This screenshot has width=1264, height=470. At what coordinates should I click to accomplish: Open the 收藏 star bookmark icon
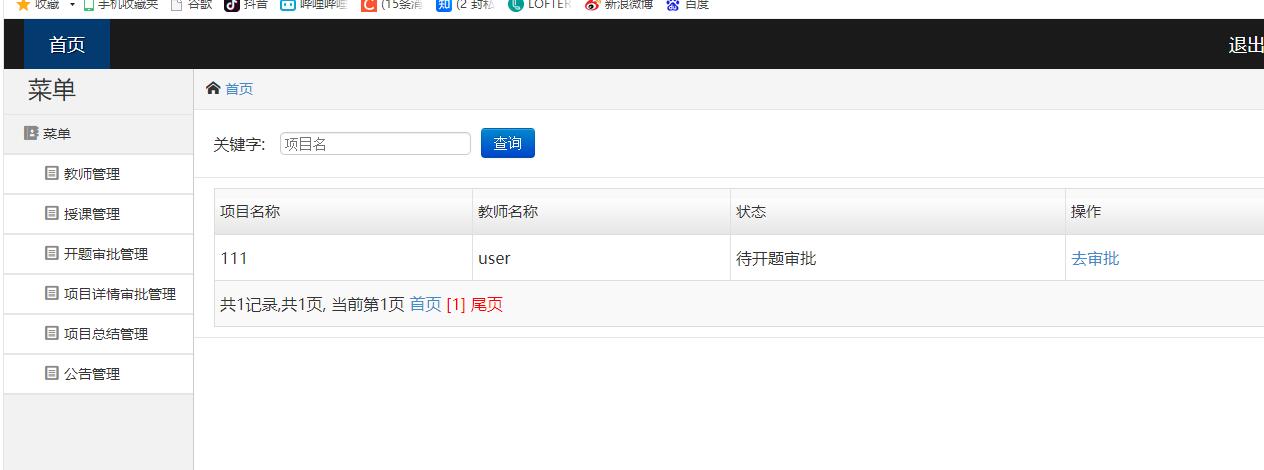pos(23,5)
